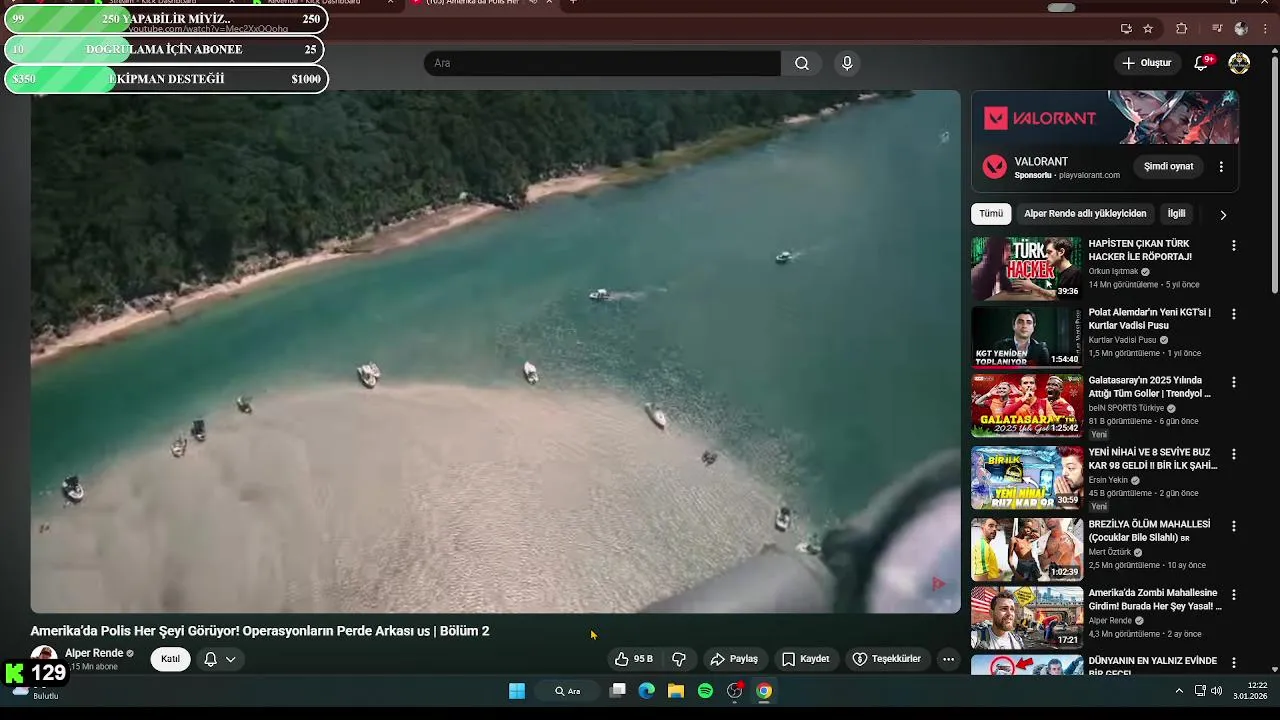1280x720 pixels.
Task: Open Spotify from the taskbar
Action: tap(705, 691)
